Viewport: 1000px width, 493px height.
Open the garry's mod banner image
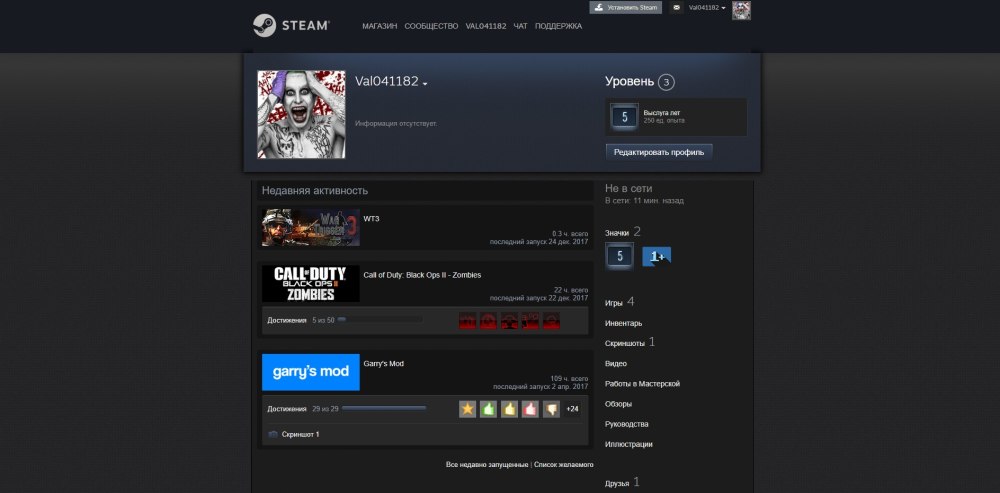point(311,372)
